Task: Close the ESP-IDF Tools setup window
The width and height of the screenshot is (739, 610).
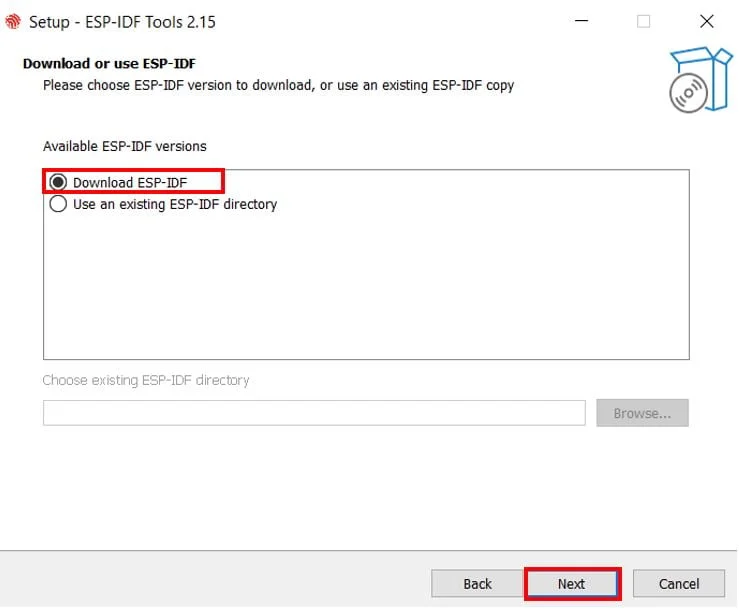Action: point(706,21)
